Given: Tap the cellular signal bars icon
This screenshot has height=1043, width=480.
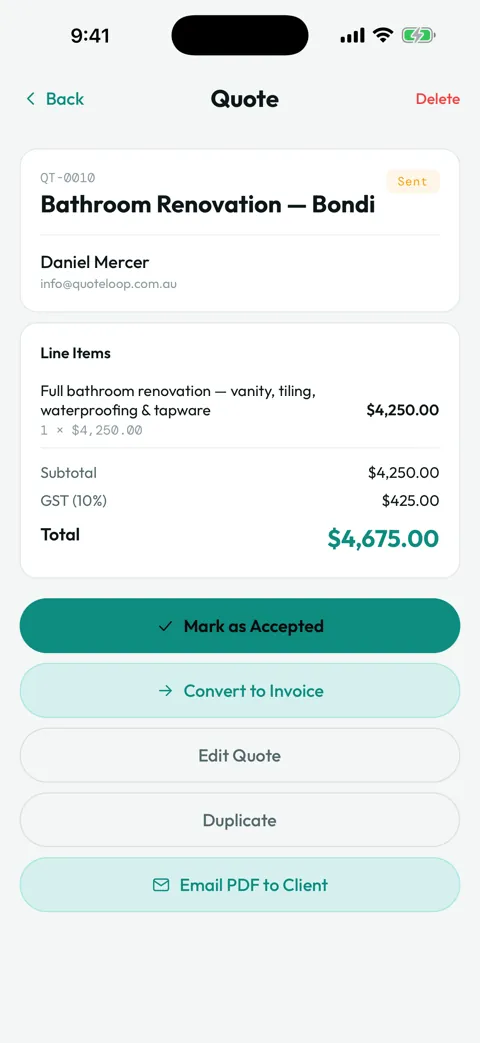Looking at the screenshot, I should point(352,35).
